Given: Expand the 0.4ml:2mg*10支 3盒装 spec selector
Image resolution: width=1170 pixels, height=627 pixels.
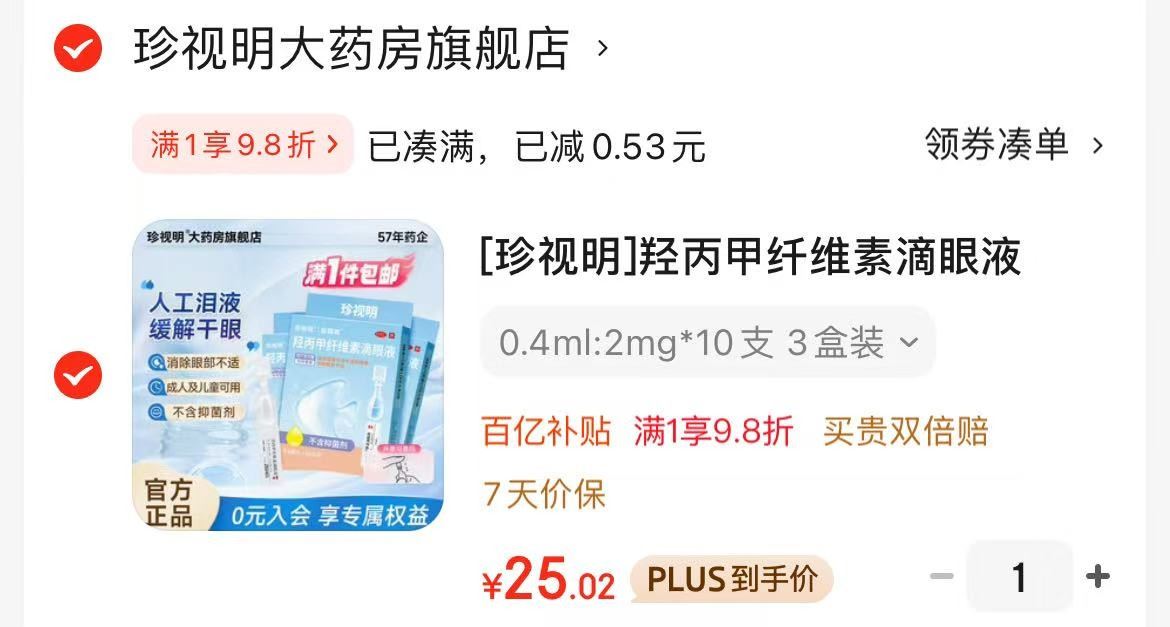Looking at the screenshot, I should tap(707, 342).
